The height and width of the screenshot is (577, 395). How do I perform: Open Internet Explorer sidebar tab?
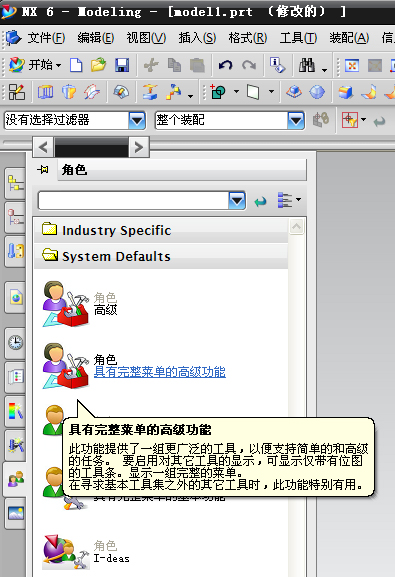click(16, 297)
